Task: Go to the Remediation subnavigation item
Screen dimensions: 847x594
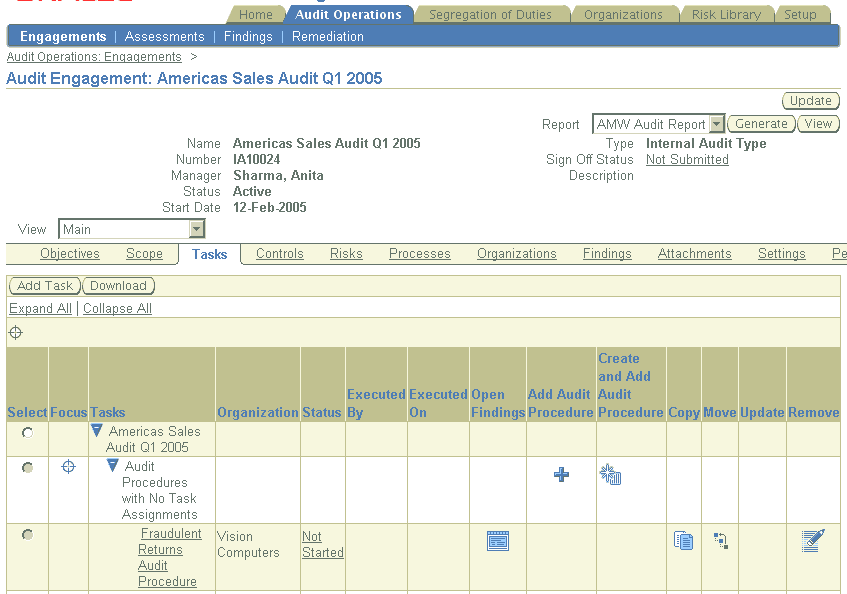Action: point(328,37)
